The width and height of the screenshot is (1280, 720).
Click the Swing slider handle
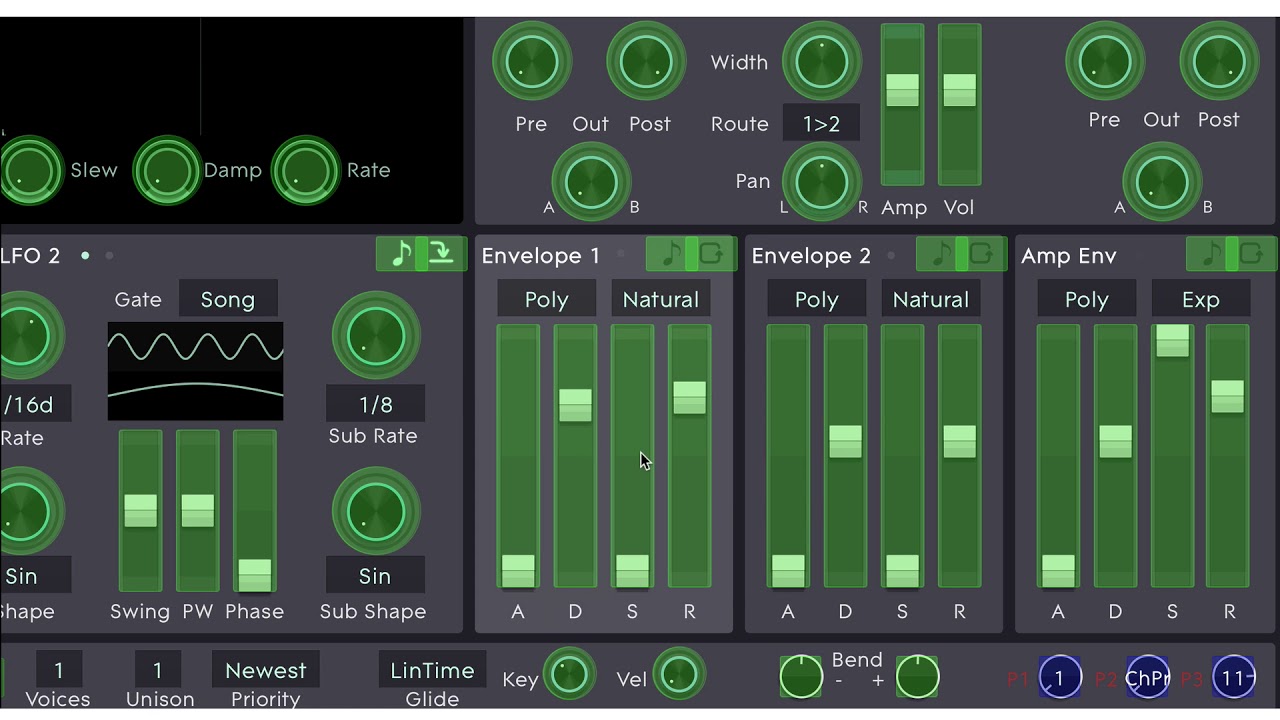point(141,510)
